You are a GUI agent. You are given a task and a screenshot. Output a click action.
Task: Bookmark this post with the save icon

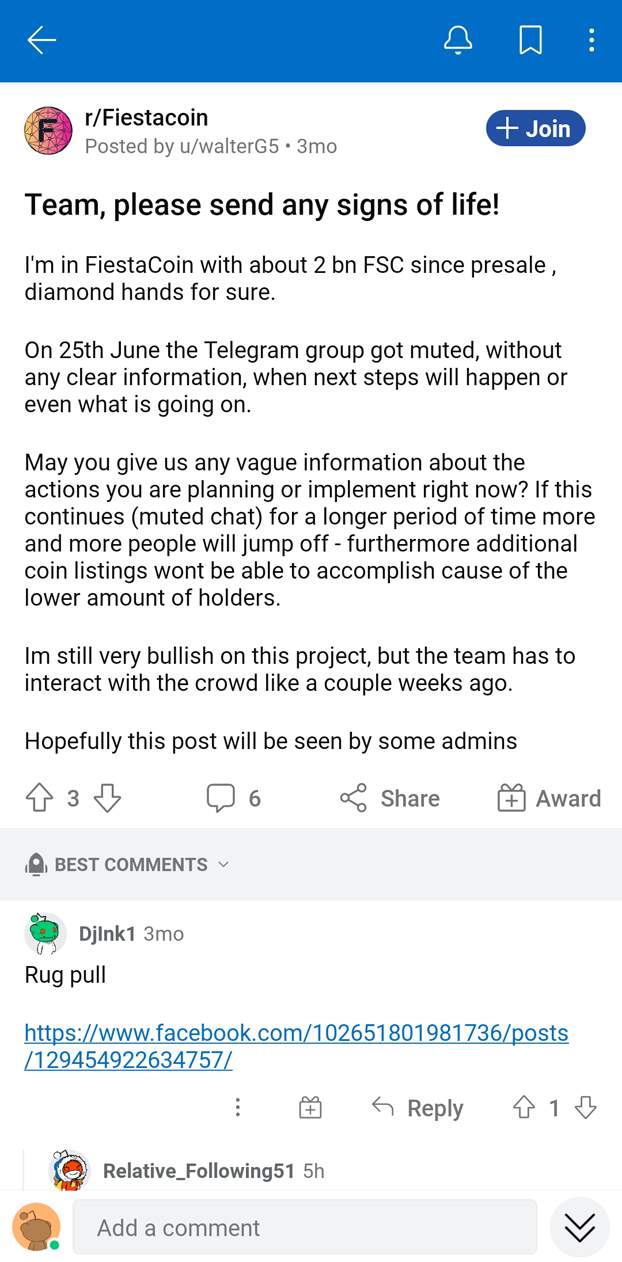(x=530, y=40)
